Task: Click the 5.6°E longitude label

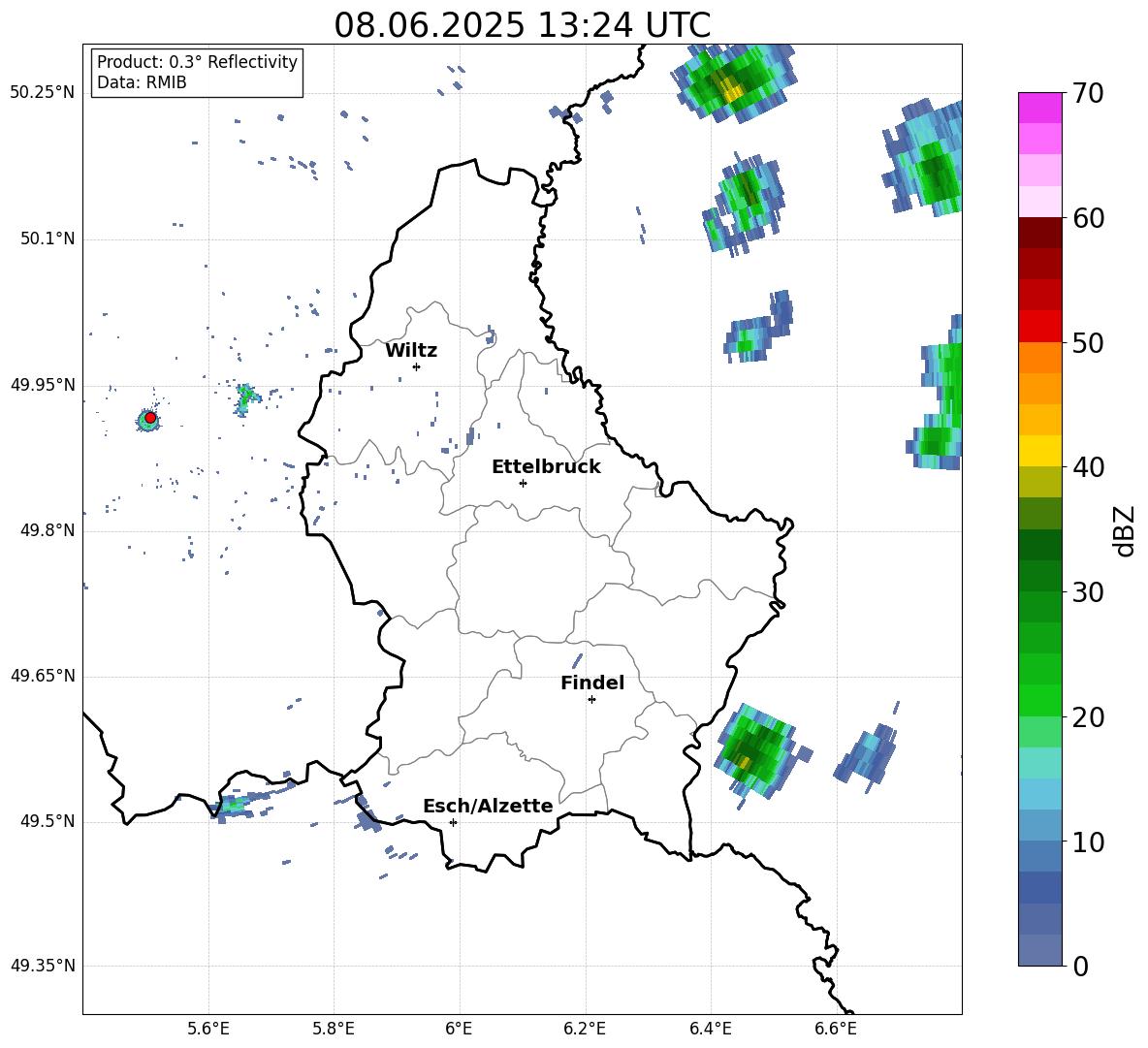Action: tap(208, 1029)
